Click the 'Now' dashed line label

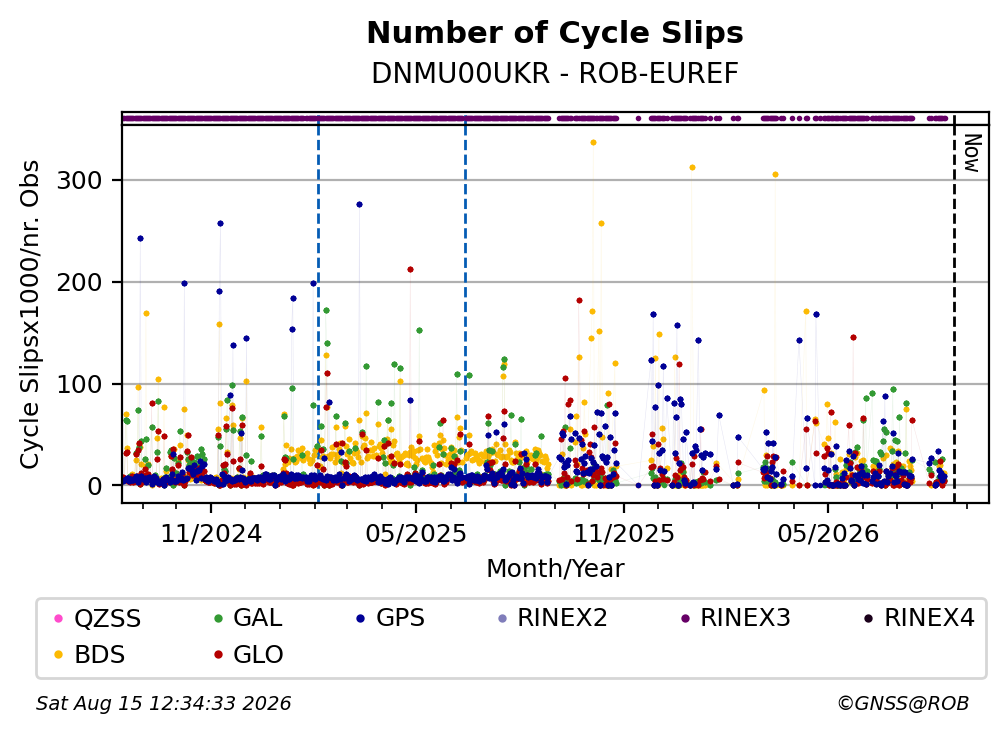pos(971,153)
